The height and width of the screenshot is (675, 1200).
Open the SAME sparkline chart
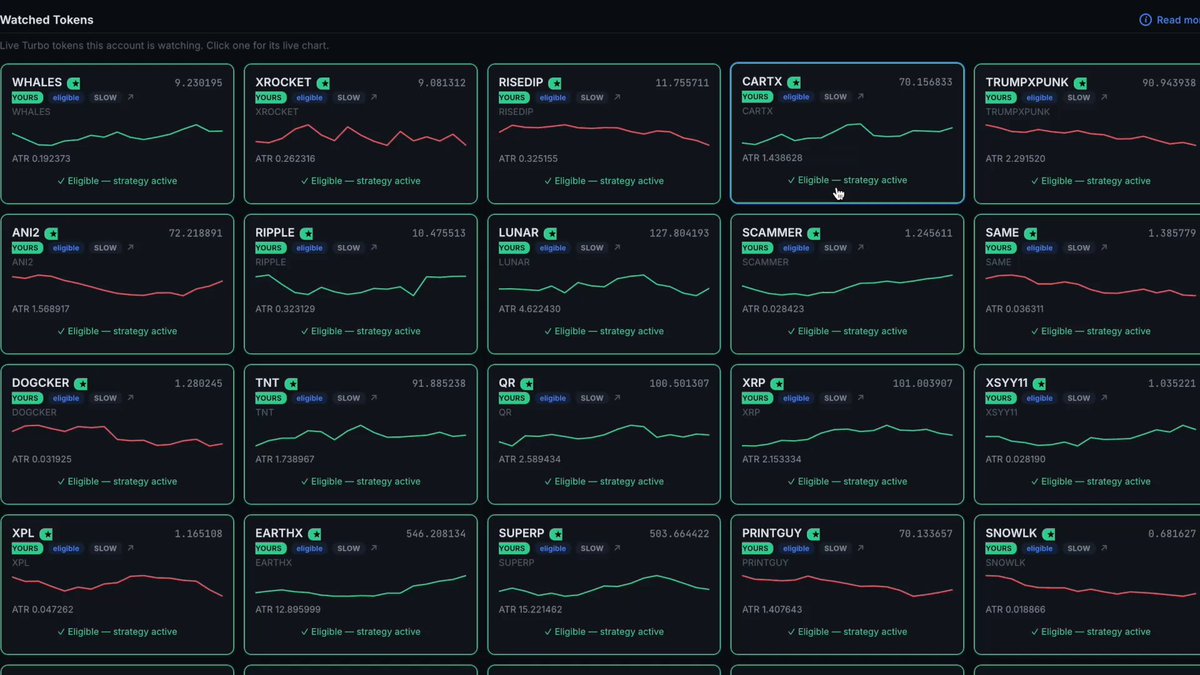1091,284
